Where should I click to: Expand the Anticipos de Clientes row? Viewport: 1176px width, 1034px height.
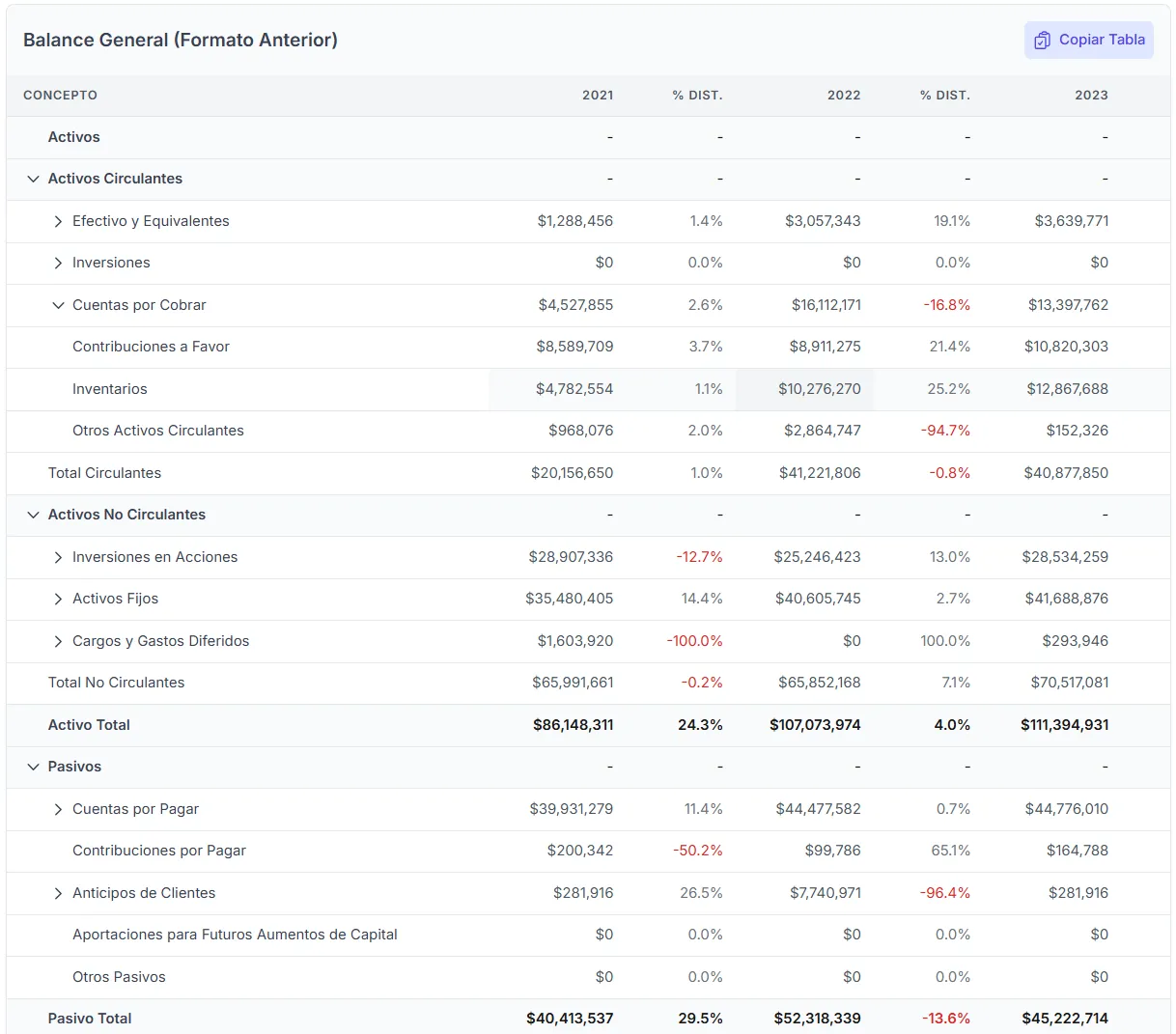58,893
